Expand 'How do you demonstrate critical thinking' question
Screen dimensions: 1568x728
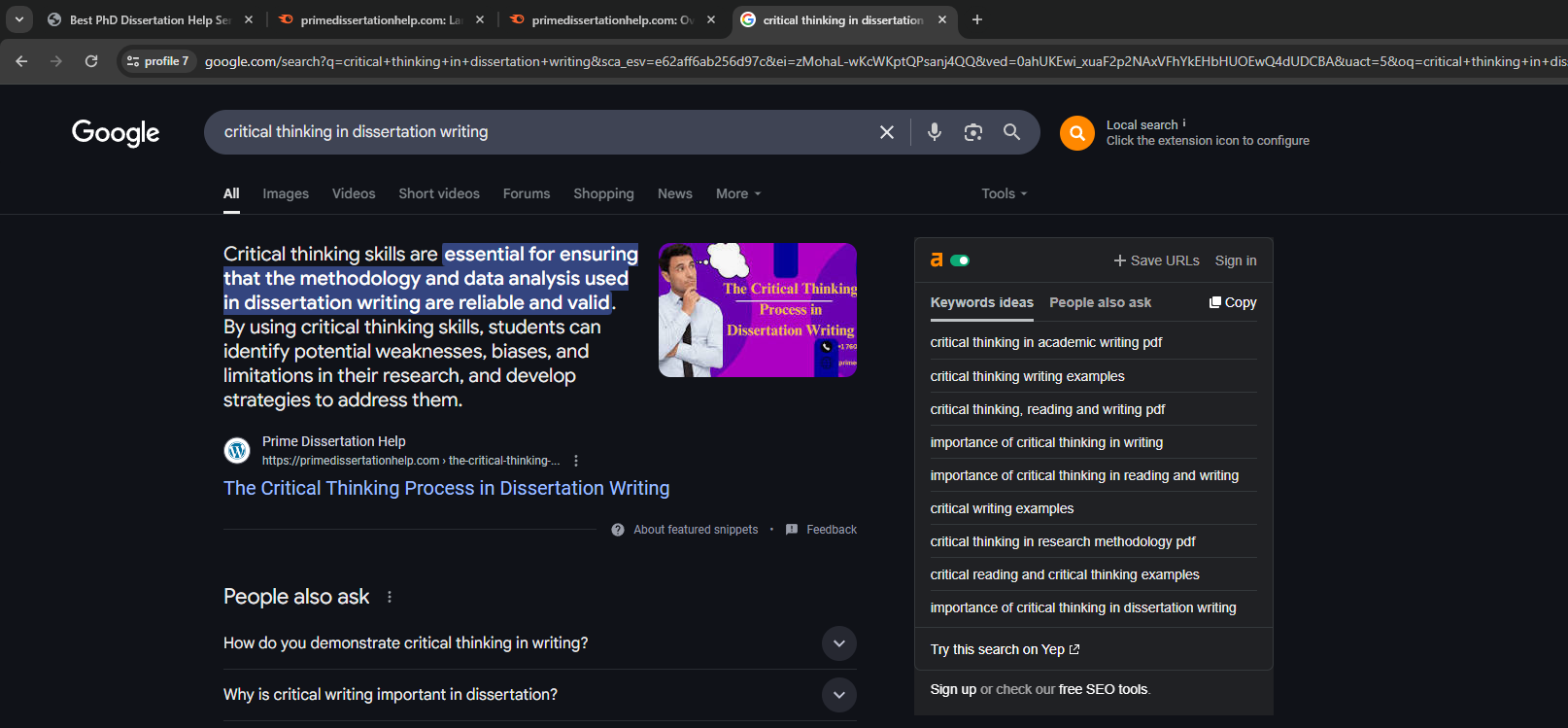(x=540, y=643)
